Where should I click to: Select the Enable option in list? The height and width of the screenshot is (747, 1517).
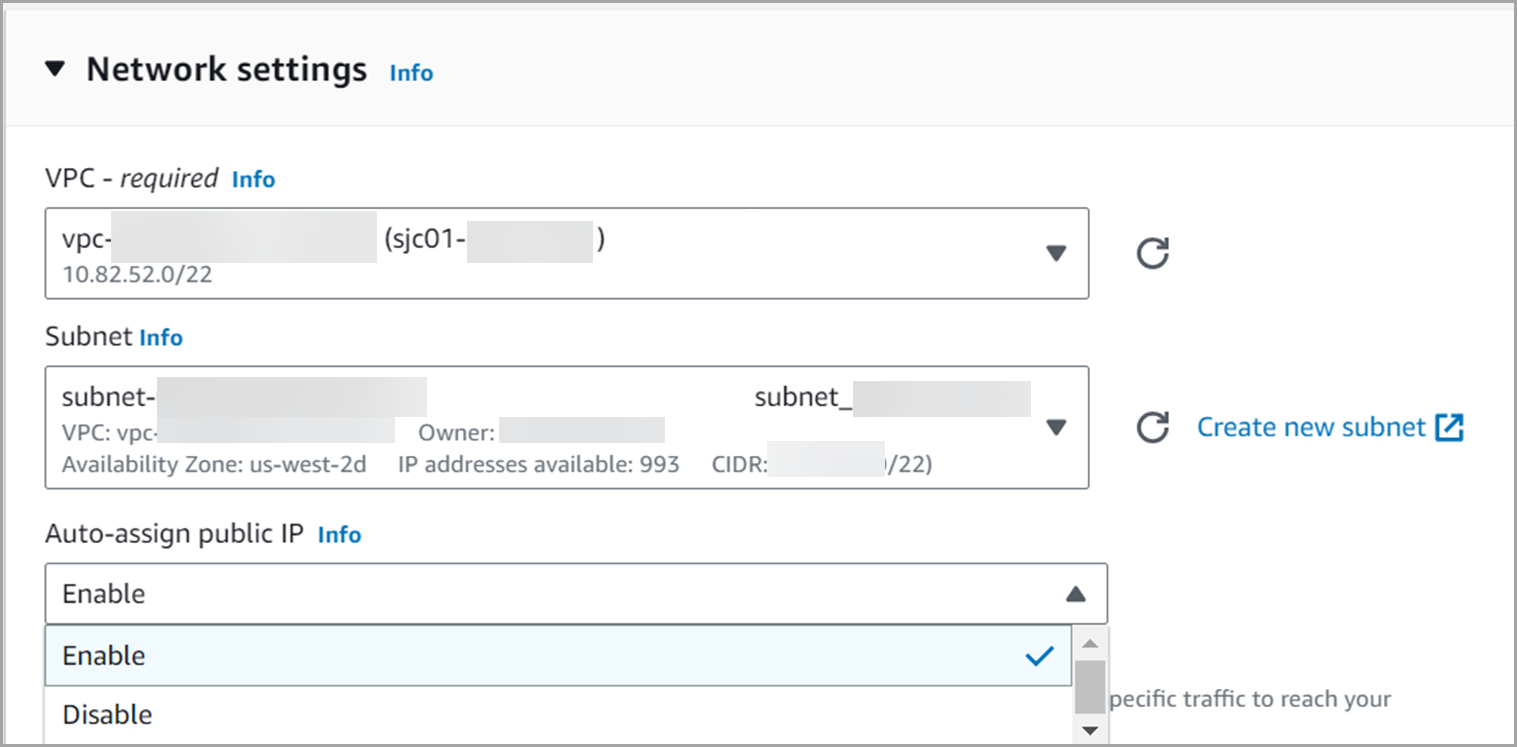click(x=558, y=656)
